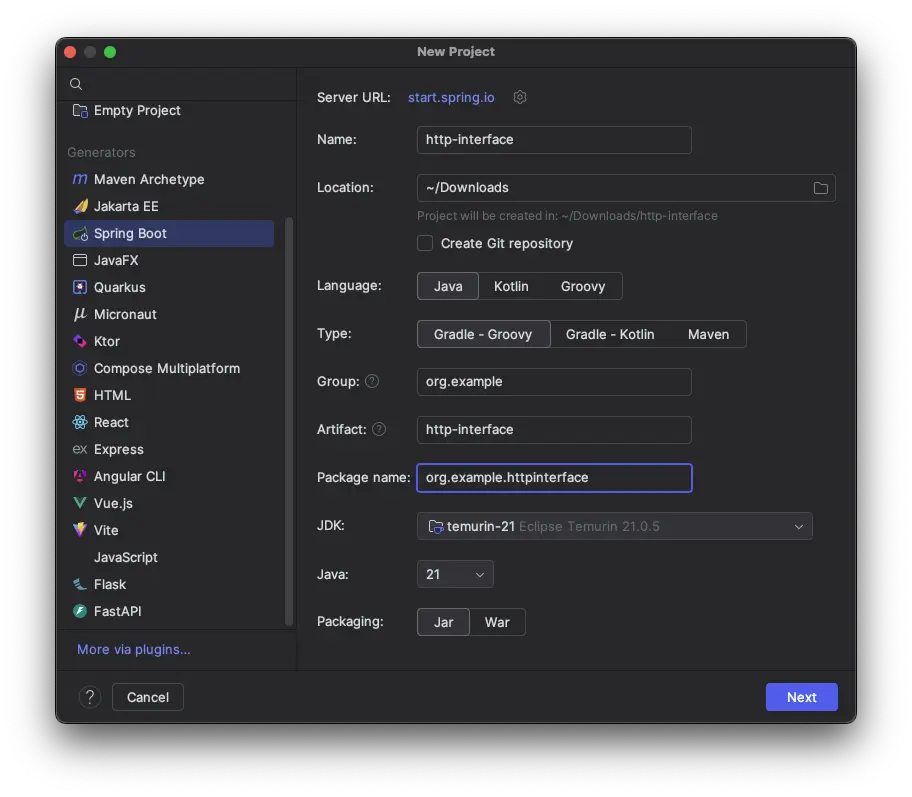Click the Jakarta EE icon

pos(80,206)
